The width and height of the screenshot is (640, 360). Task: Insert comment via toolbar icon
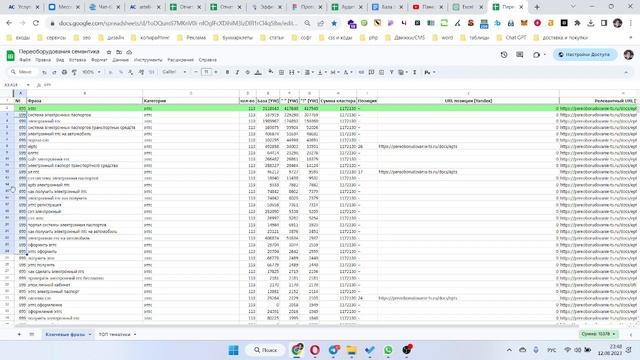click(371, 72)
